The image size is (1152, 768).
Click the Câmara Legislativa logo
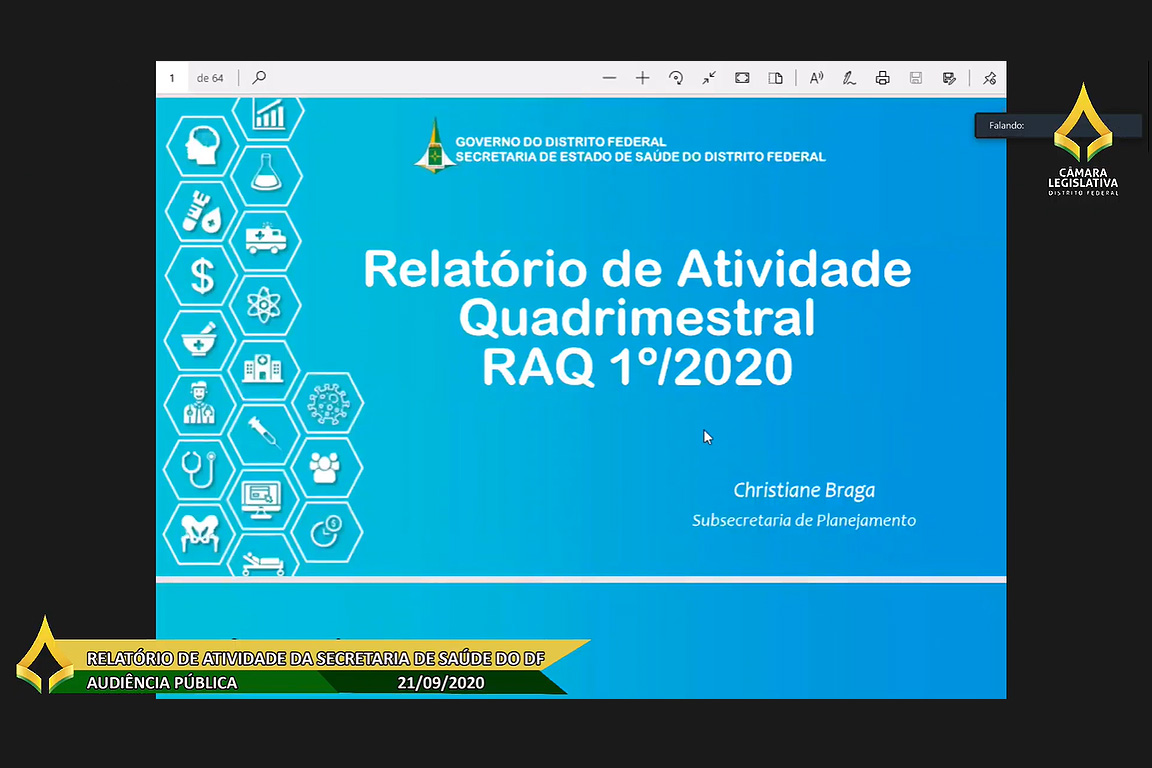coord(1083,140)
